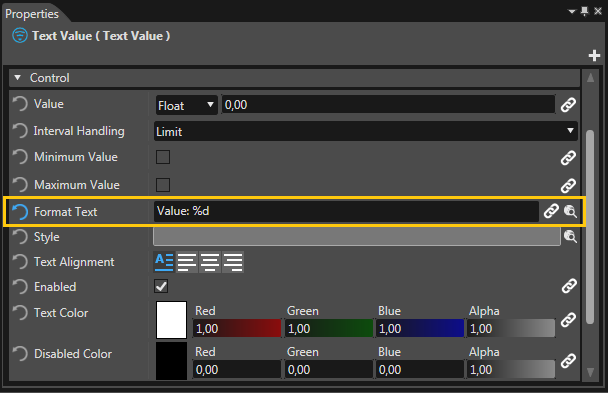The width and height of the screenshot is (609, 394).
Task: Reset the Value property
Action: (x=20, y=104)
